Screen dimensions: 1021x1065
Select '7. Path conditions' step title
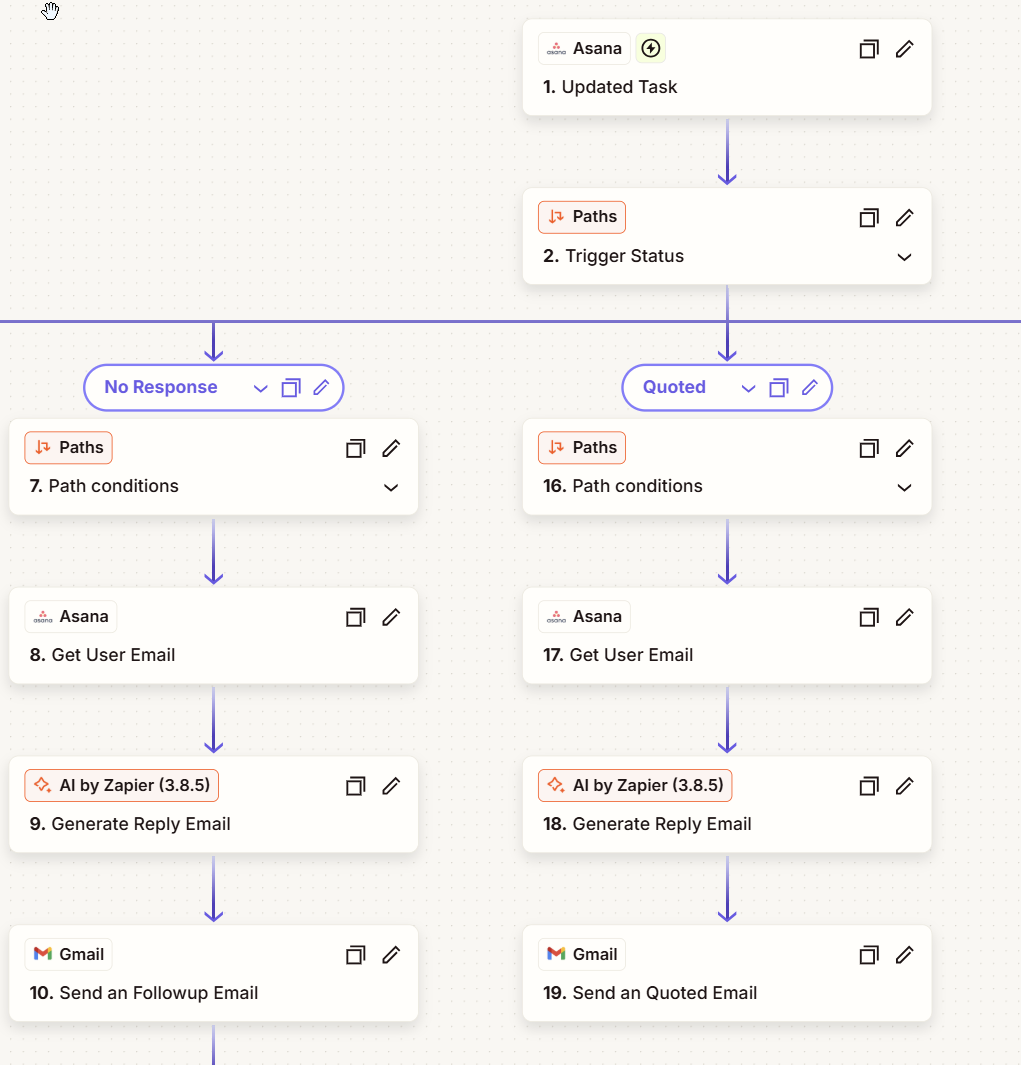click(x=104, y=486)
